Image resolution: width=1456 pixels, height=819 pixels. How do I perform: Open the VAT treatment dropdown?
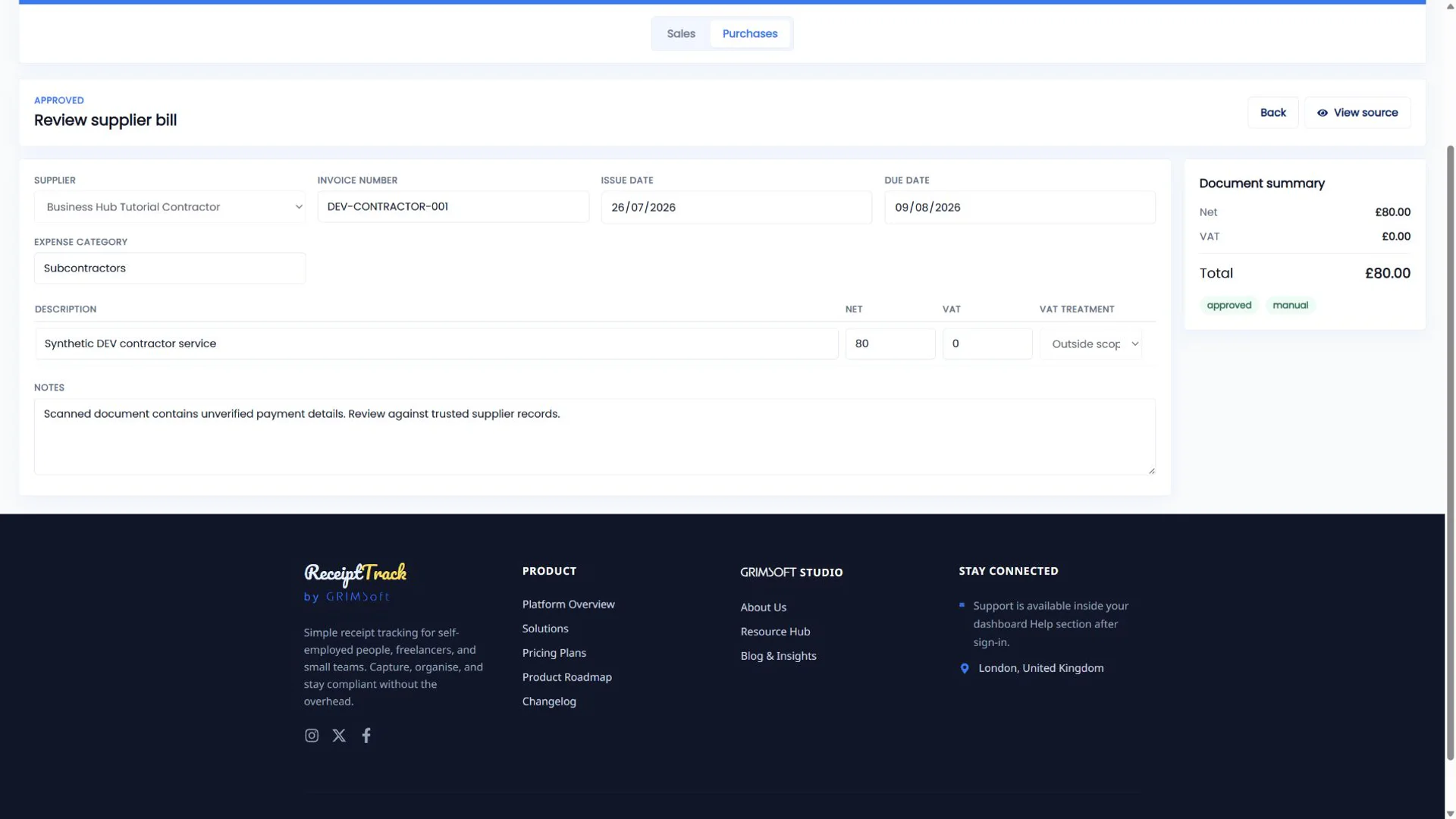[x=1090, y=344]
